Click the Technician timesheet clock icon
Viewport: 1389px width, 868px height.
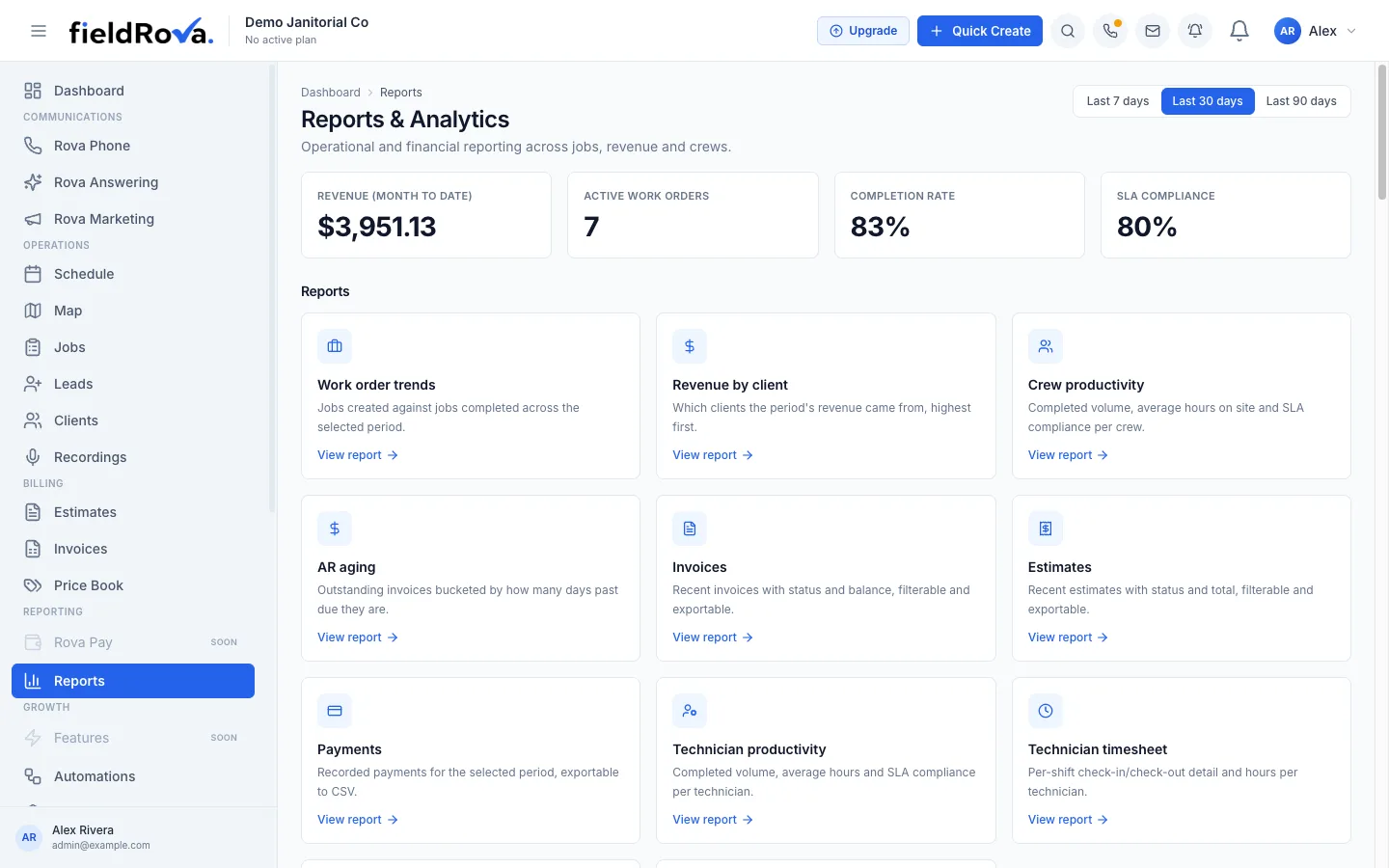click(x=1046, y=711)
